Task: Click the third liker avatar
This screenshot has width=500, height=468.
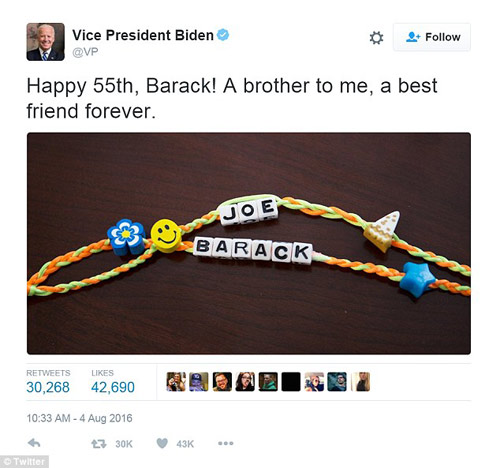Action: pos(222,382)
